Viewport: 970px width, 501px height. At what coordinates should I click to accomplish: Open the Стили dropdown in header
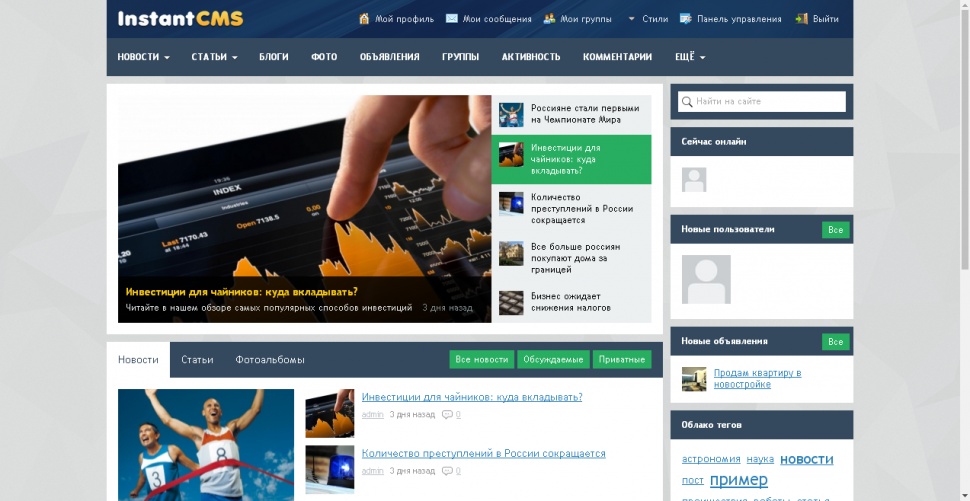[648, 19]
